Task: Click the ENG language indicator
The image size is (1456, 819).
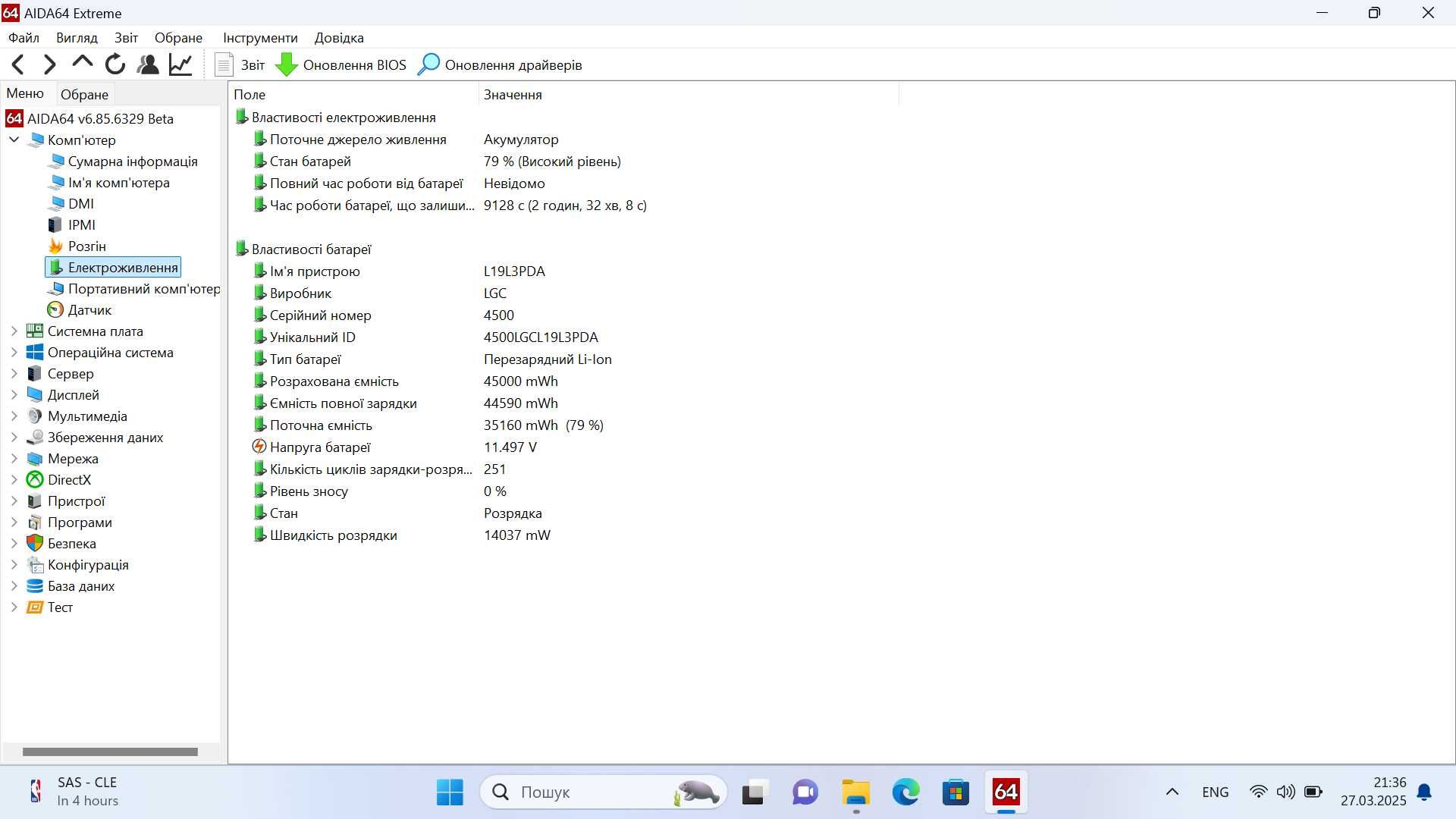Action: [1215, 792]
